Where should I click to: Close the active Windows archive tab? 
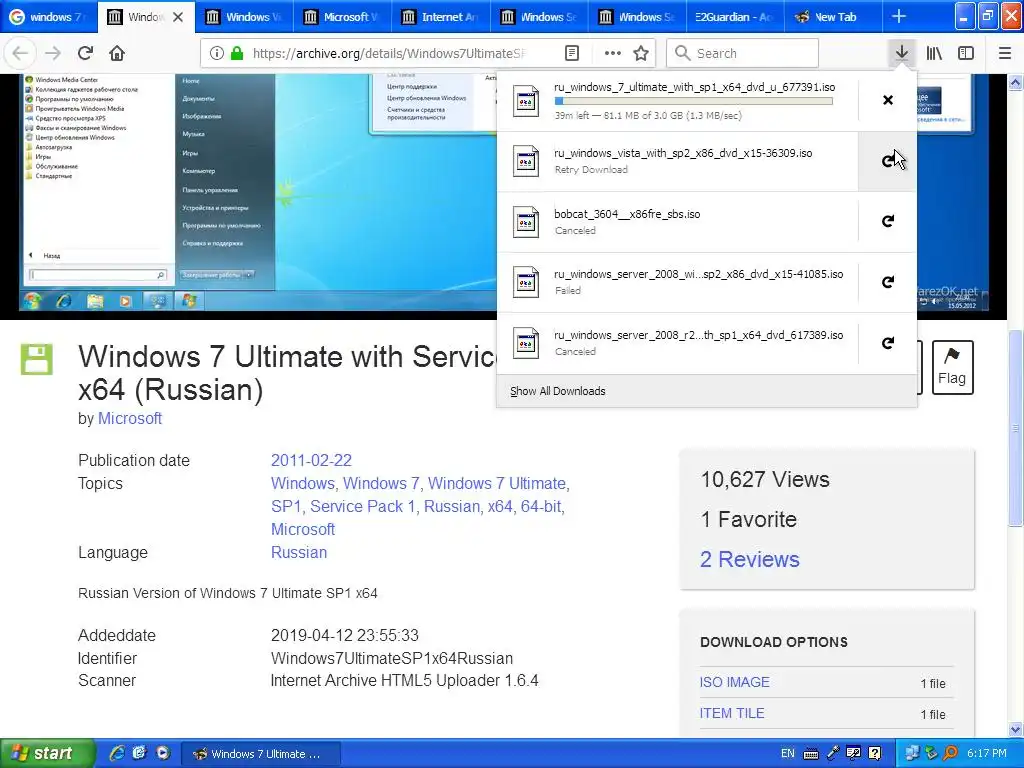point(178,17)
